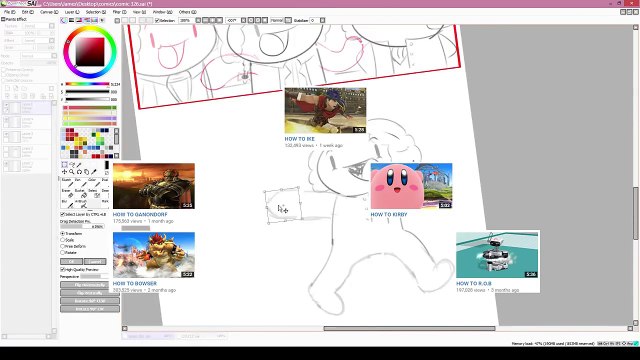The width and height of the screenshot is (640, 360).
Task: Open the Edit menu
Action: (28, 12)
